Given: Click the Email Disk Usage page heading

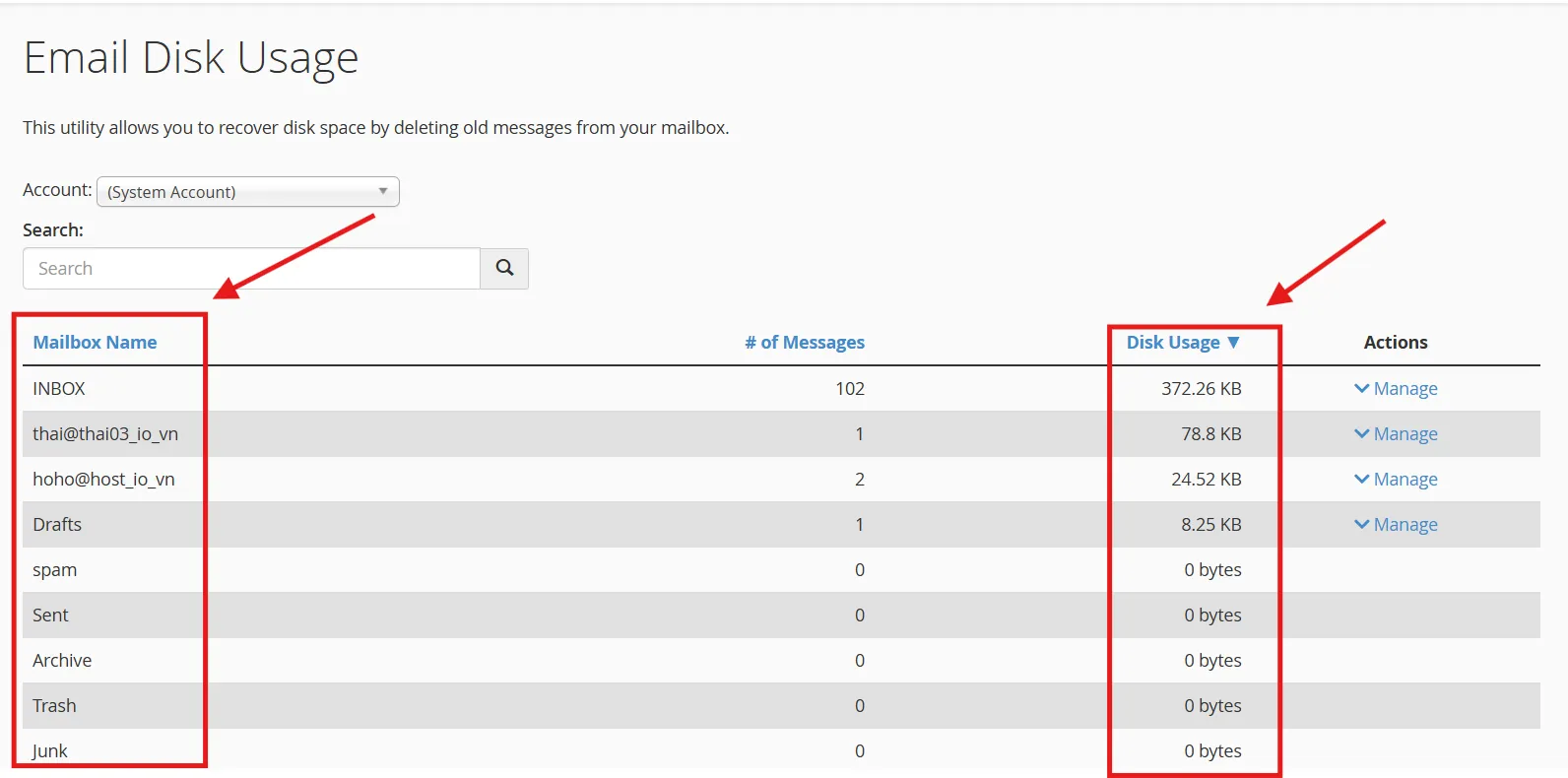Looking at the screenshot, I should (x=191, y=57).
